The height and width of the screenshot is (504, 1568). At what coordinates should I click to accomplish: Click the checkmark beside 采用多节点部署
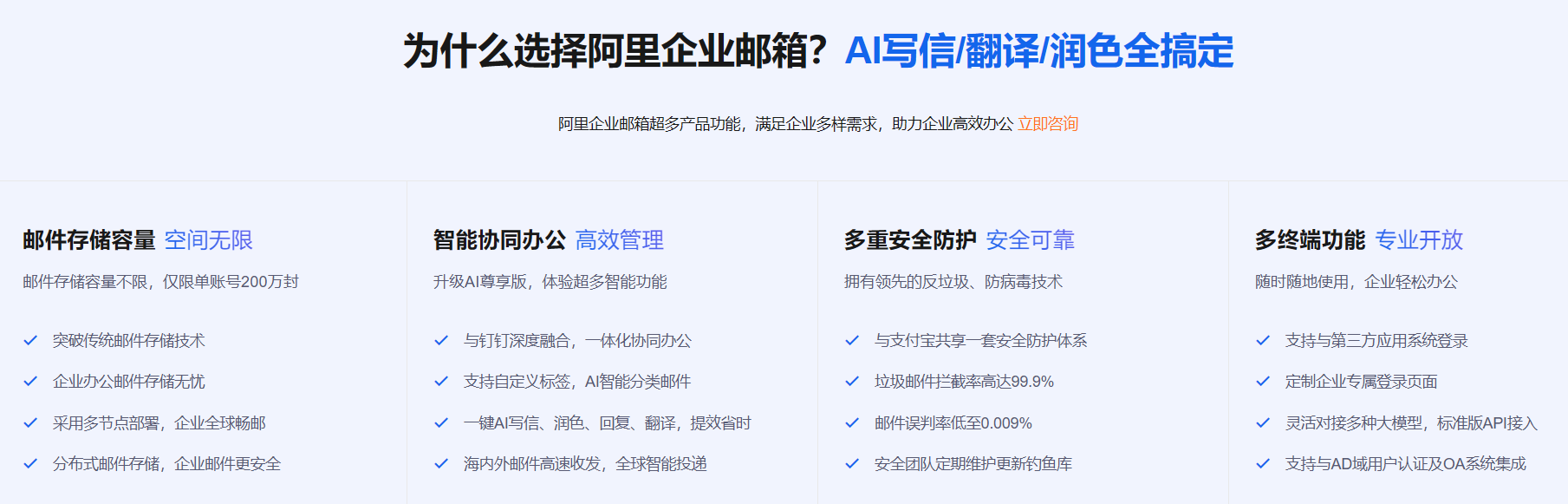[x=30, y=422]
